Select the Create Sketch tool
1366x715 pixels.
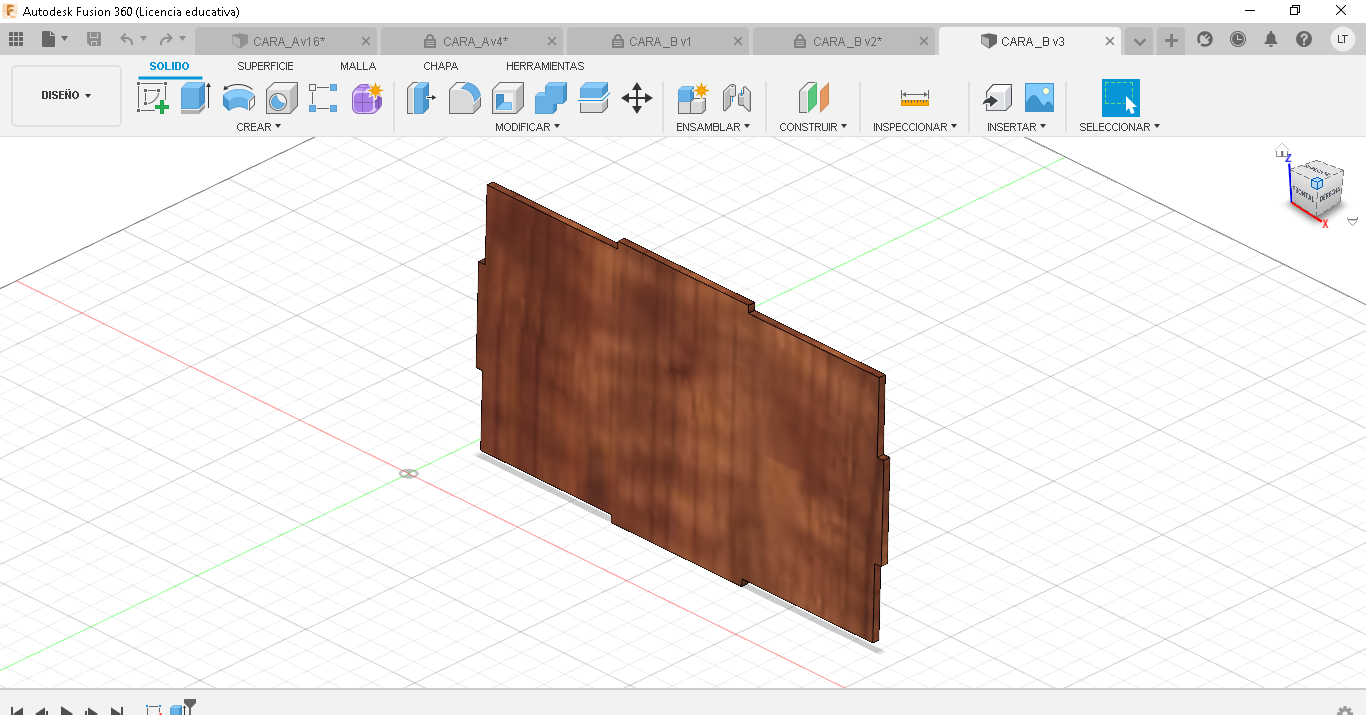[152, 98]
